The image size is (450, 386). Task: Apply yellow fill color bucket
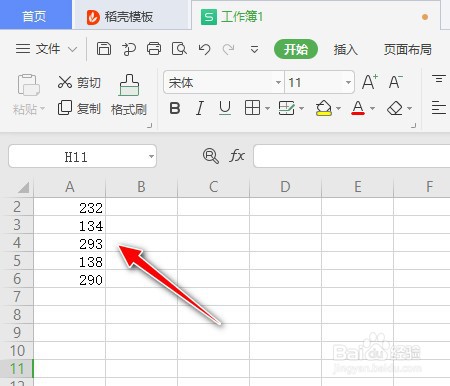(324, 108)
